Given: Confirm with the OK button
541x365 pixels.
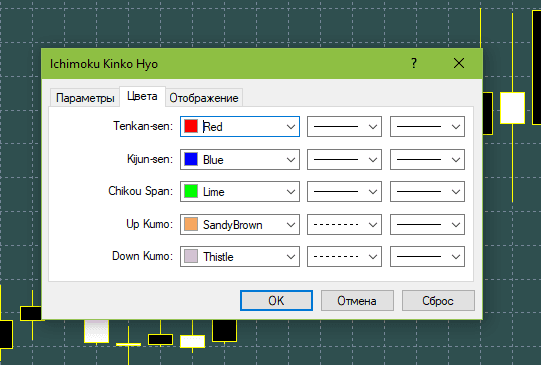Looking at the screenshot, I should (x=276, y=300).
